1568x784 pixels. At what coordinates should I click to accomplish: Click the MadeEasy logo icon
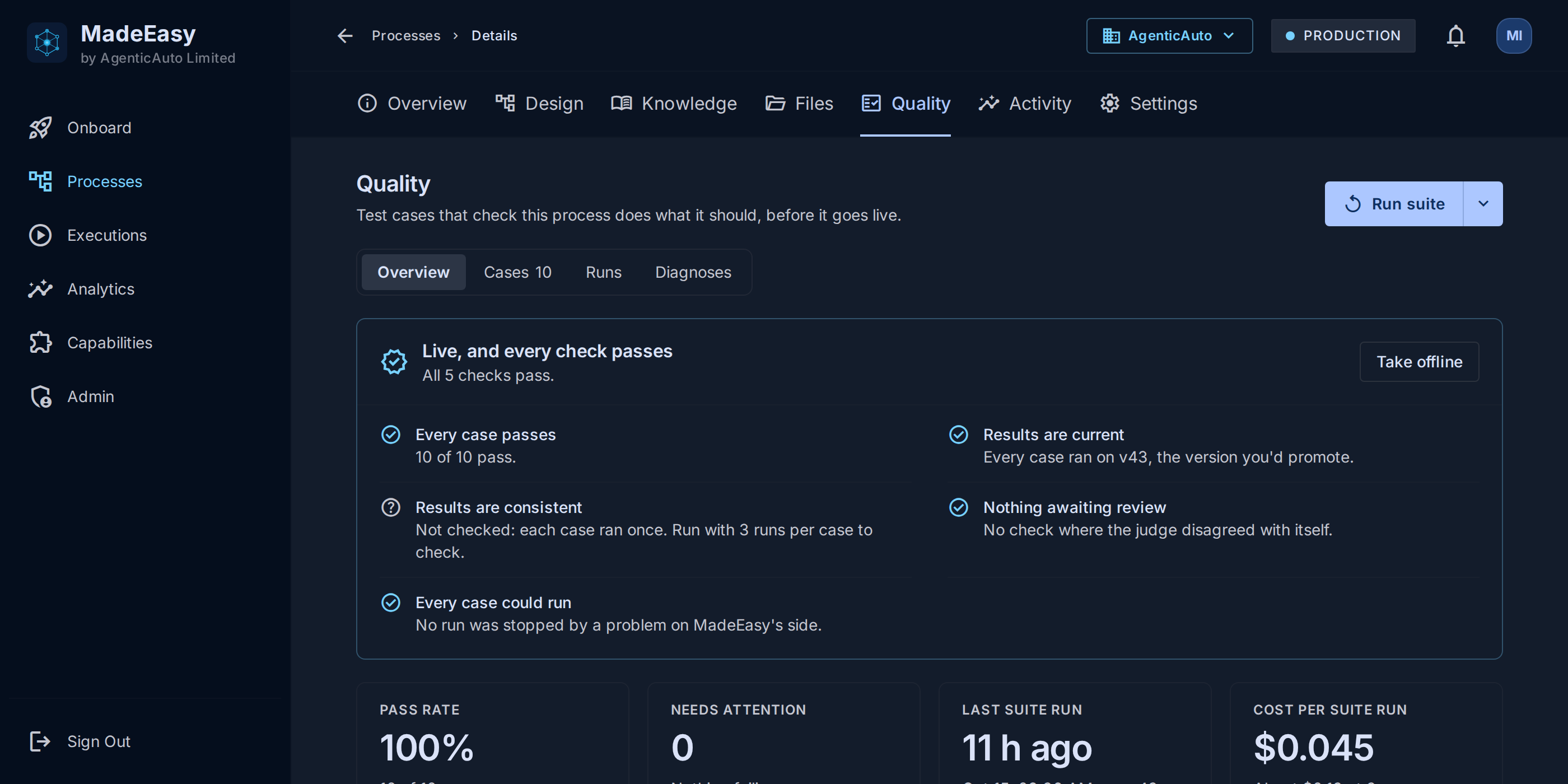[47, 43]
